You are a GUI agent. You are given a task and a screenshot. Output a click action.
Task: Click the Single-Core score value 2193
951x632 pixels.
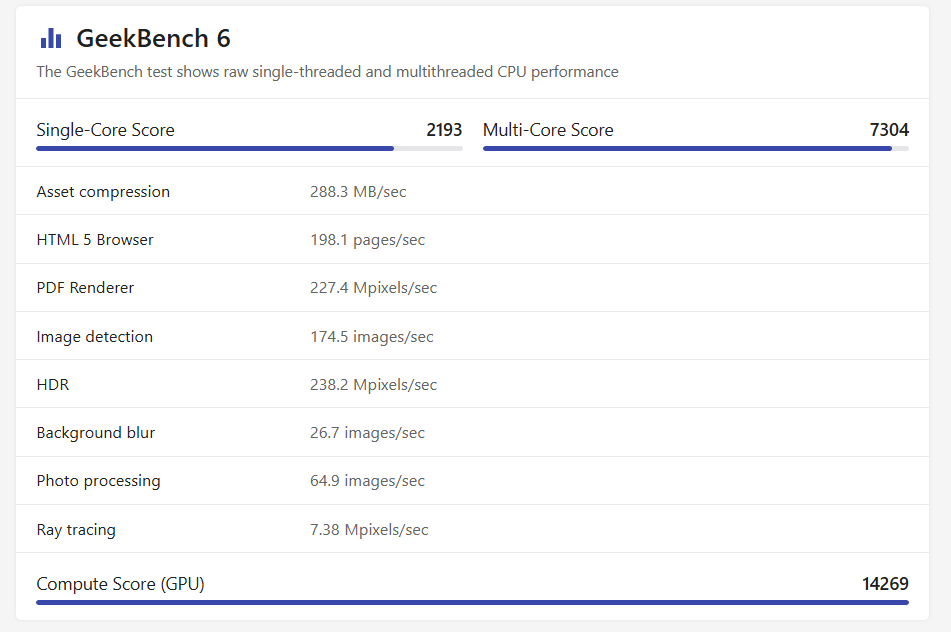[444, 130]
